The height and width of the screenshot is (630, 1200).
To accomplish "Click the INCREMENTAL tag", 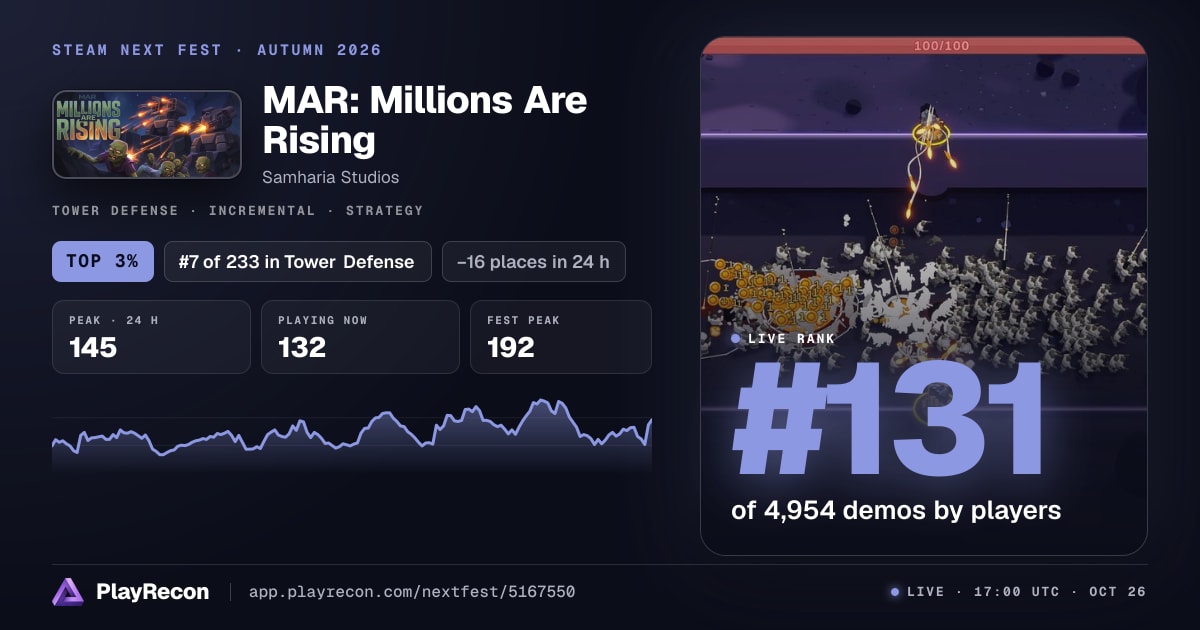I will click(x=262, y=211).
